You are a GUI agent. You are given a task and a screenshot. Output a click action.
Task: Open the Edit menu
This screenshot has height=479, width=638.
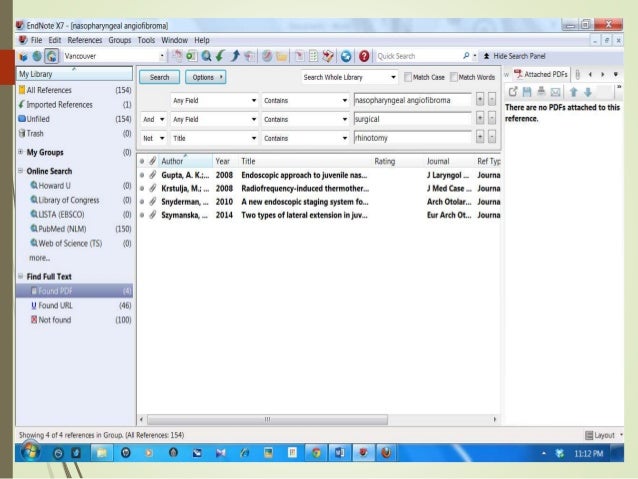[x=55, y=40]
